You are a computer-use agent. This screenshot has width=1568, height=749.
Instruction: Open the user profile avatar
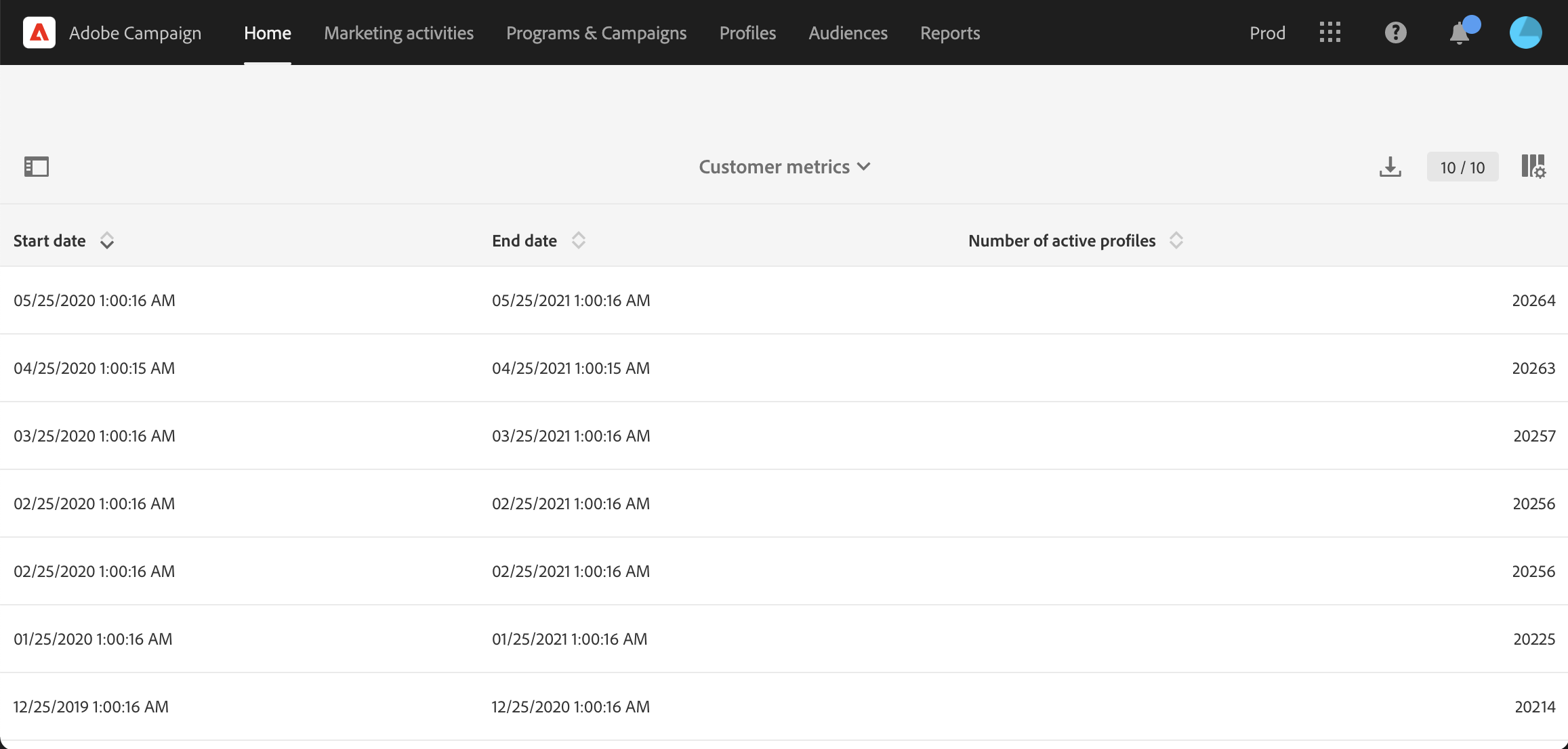tap(1525, 33)
